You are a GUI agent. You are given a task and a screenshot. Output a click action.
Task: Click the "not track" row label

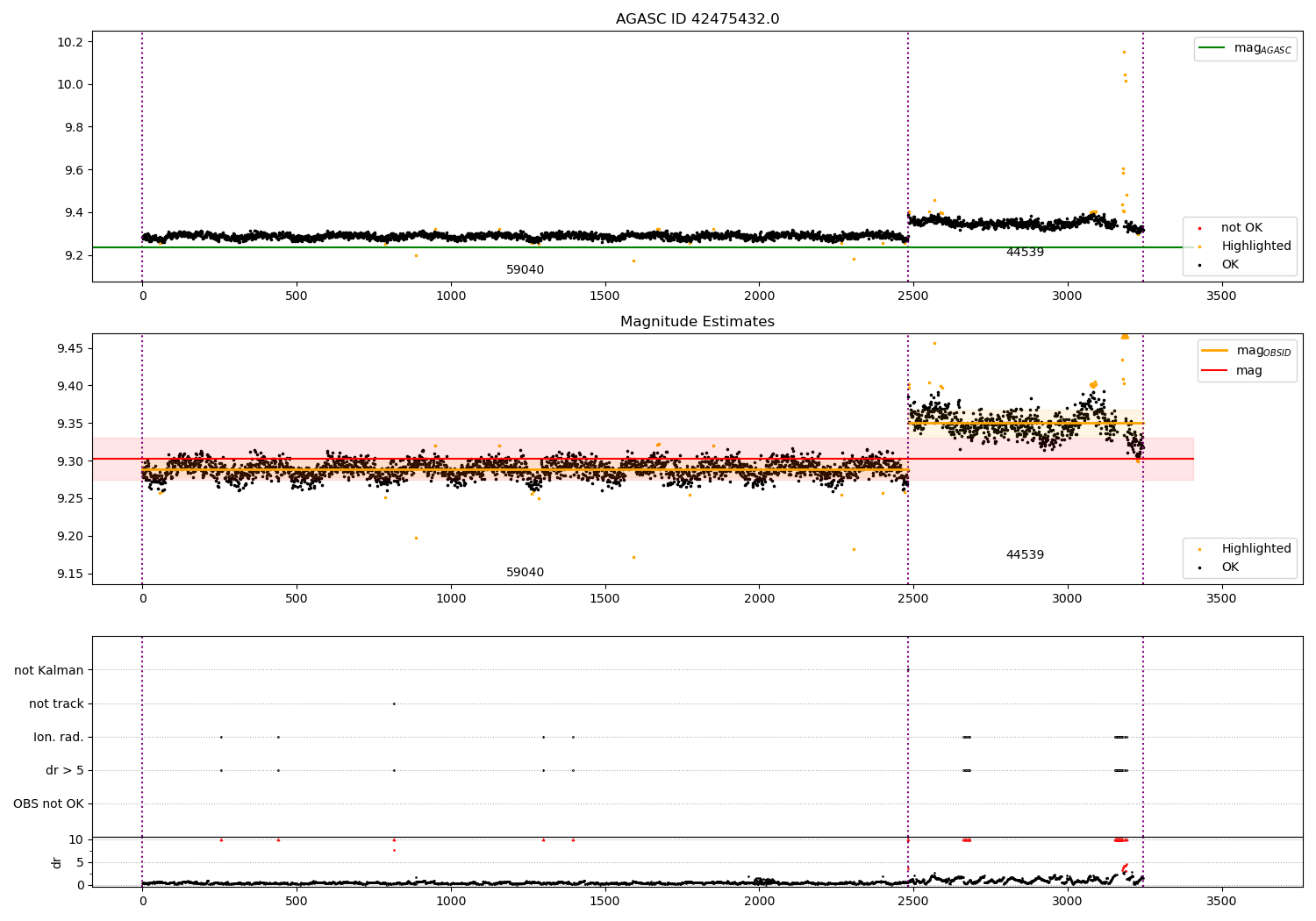coord(56,703)
